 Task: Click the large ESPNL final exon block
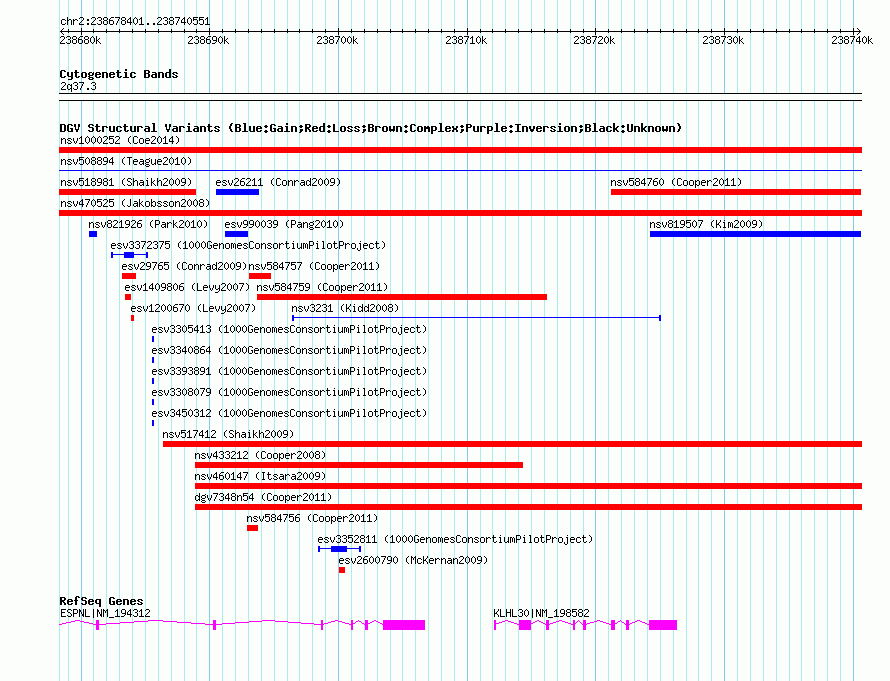pos(404,625)
